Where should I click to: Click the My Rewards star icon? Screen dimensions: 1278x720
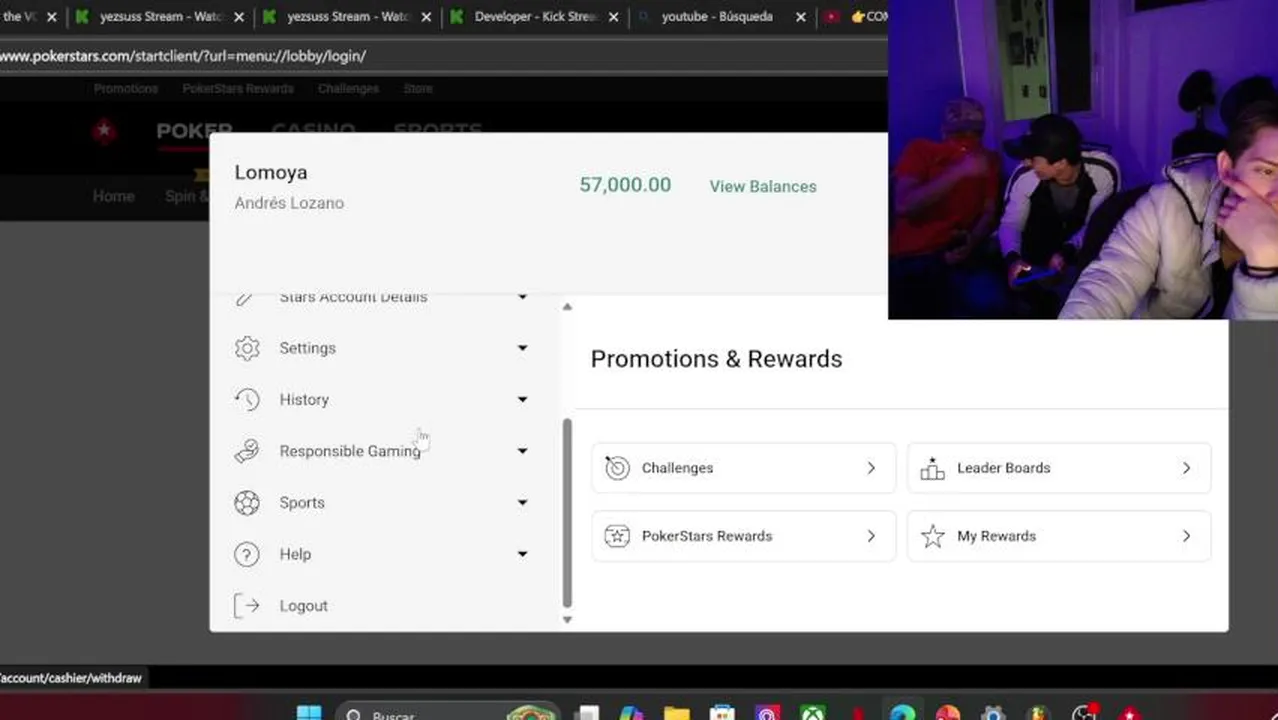(932, 536)
